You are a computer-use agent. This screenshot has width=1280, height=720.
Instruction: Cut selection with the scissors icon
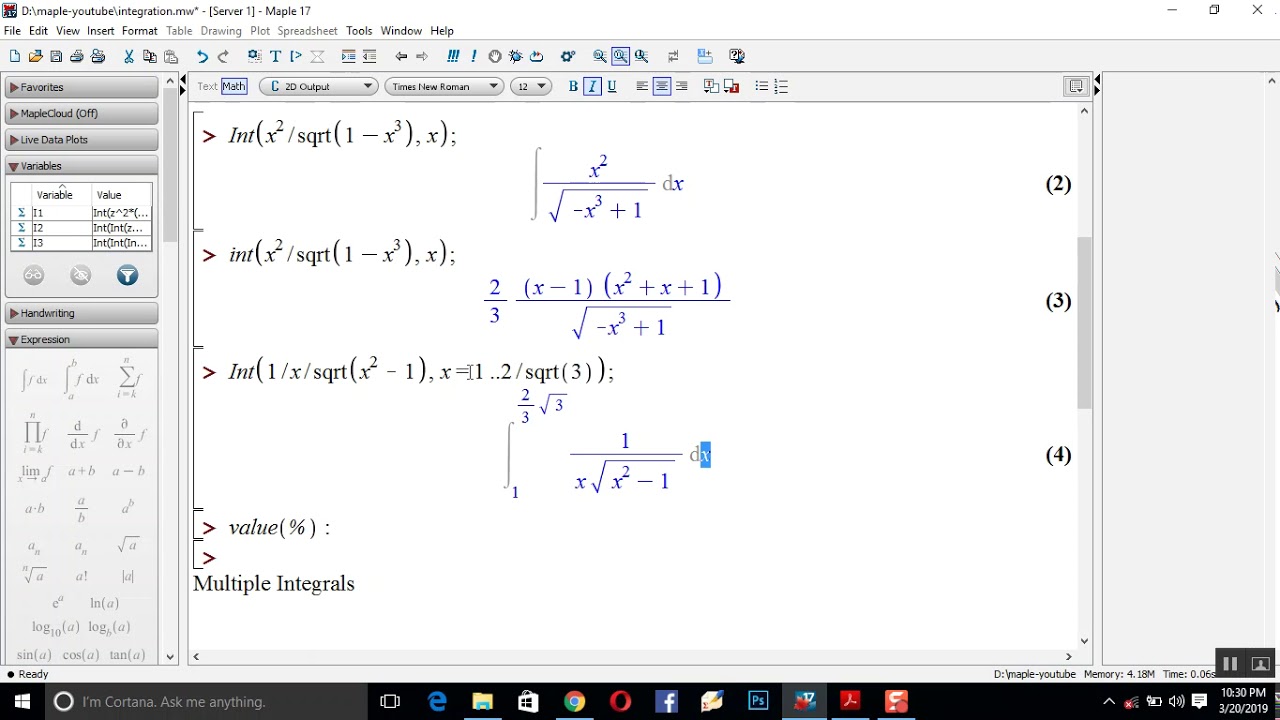click(x=129, y=57)
